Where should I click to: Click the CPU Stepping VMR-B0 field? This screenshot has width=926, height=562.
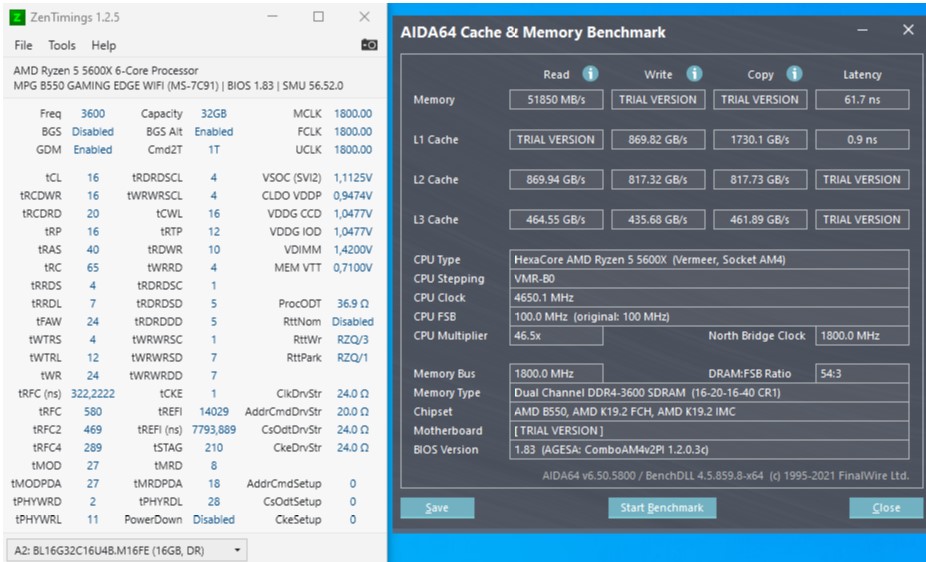tap(709, 279)
